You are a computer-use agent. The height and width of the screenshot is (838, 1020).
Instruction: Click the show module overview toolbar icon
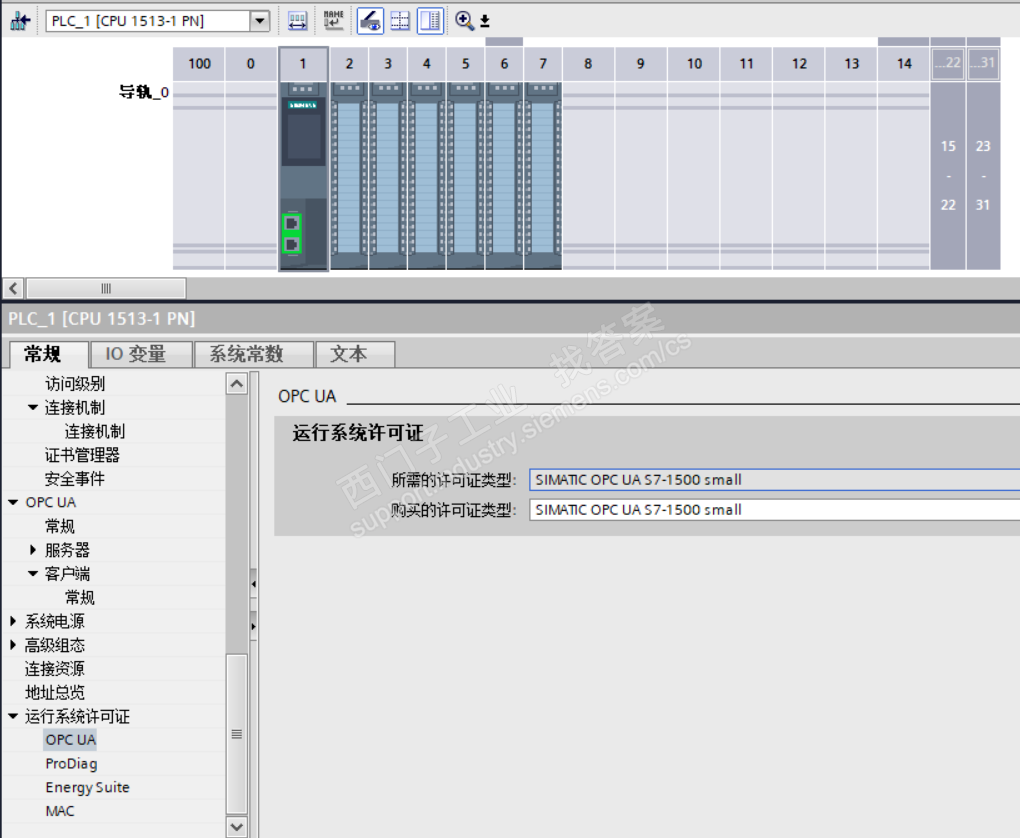pos(297,21)
